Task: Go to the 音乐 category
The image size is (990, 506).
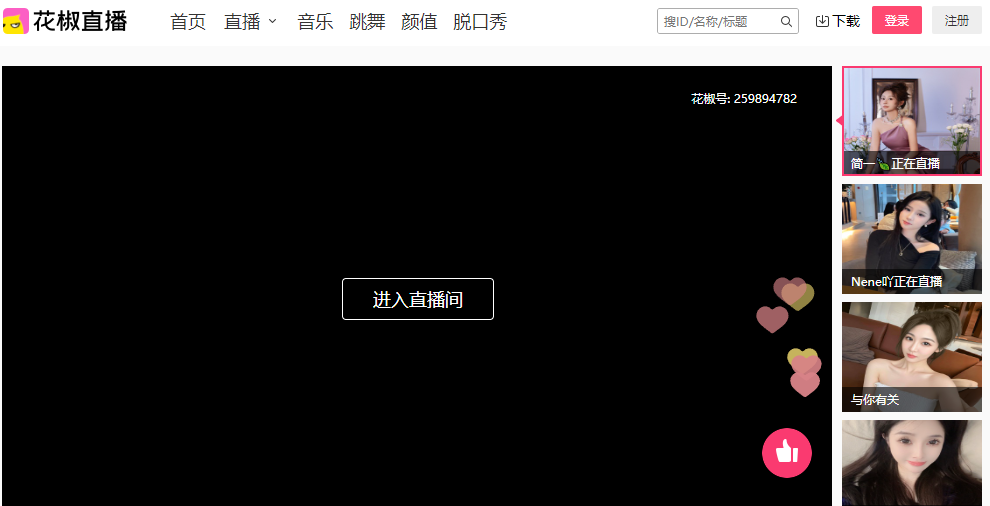Action: click(x=315, y=22)
